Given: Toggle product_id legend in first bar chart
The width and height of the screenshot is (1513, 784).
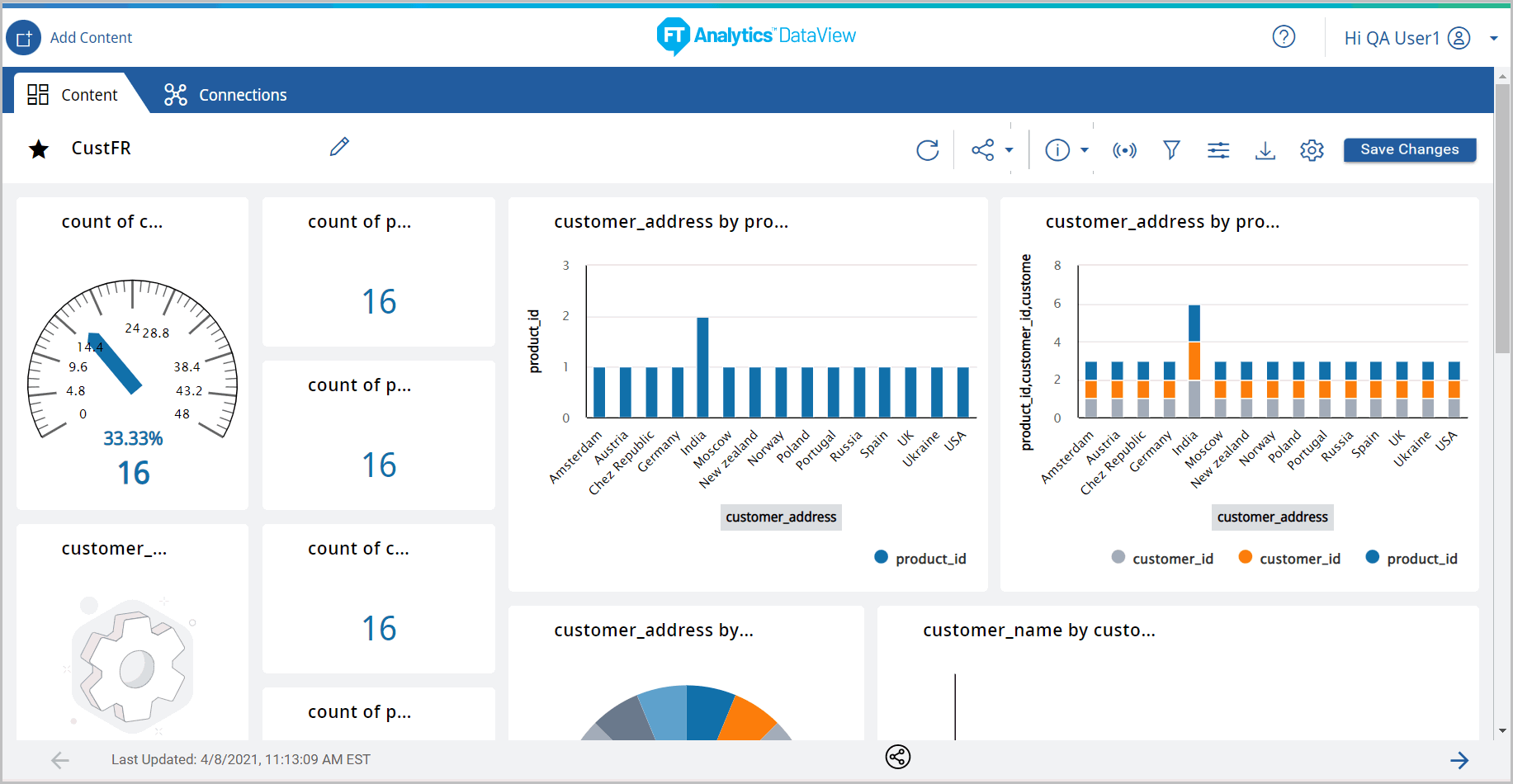Looking at the screenshot, I should point(920,559).
